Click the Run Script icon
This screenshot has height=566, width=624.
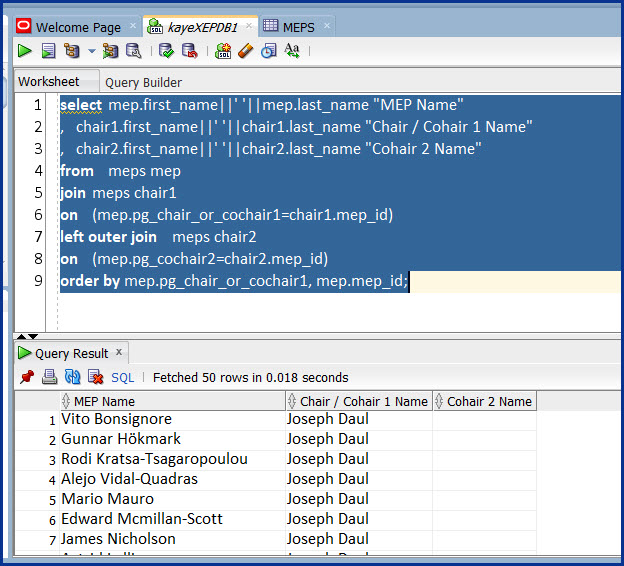48,51
